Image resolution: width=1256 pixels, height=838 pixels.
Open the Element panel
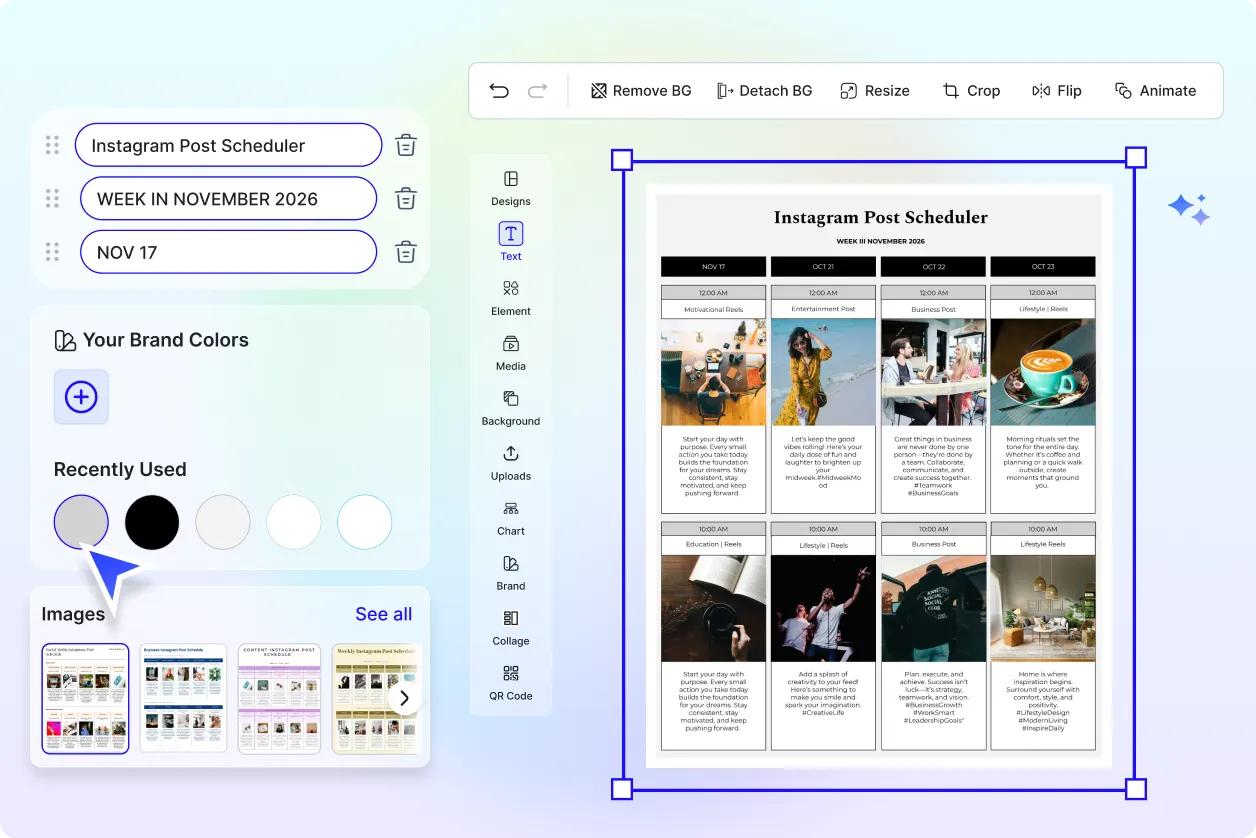(510, 296)
